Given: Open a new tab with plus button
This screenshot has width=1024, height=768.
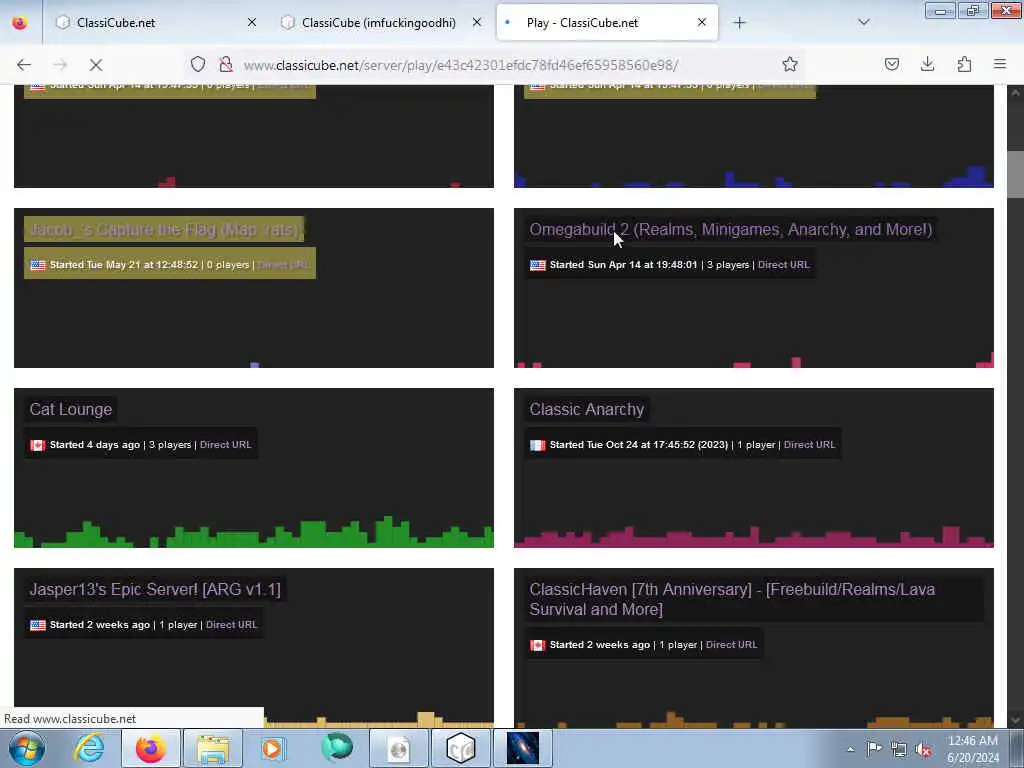Looking at the screenshot, I should click(739, 23).
